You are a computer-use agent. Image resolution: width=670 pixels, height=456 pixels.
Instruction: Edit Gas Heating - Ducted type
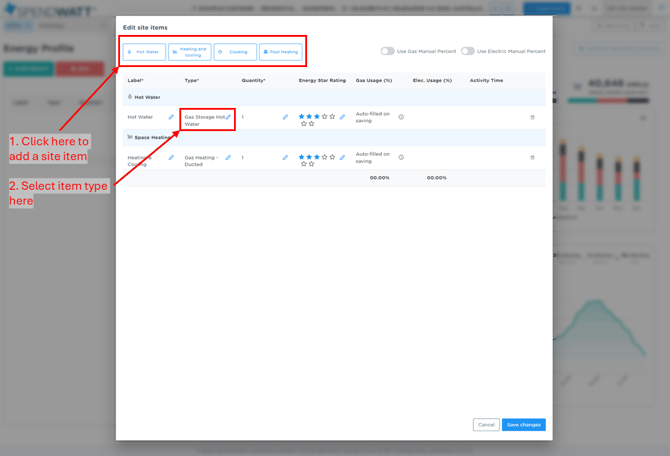pyautogui.click(x=228, y=157)
